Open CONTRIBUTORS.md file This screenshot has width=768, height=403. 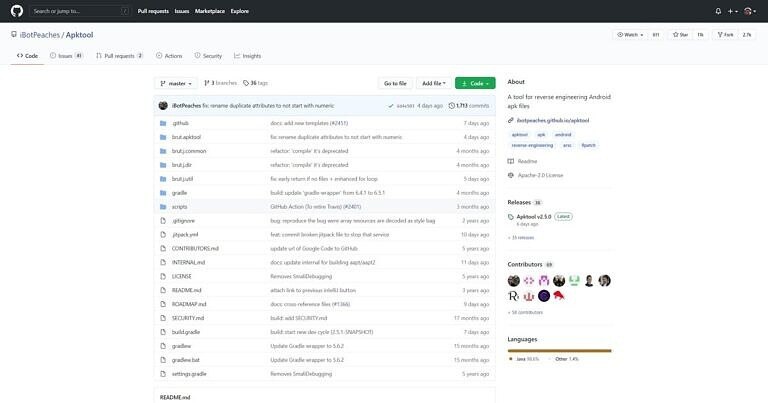[195, 248]
